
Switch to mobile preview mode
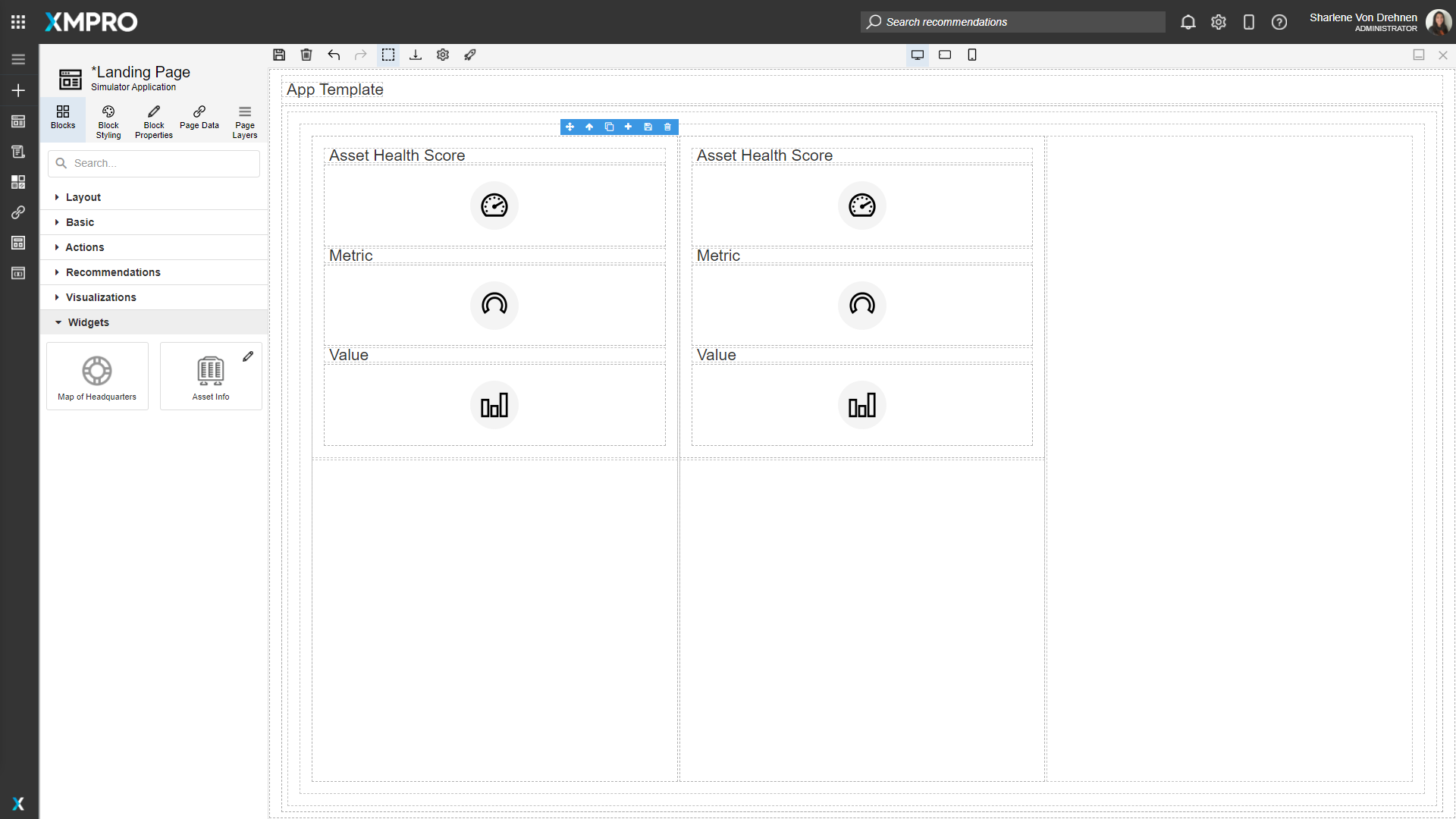coord(972,55)
